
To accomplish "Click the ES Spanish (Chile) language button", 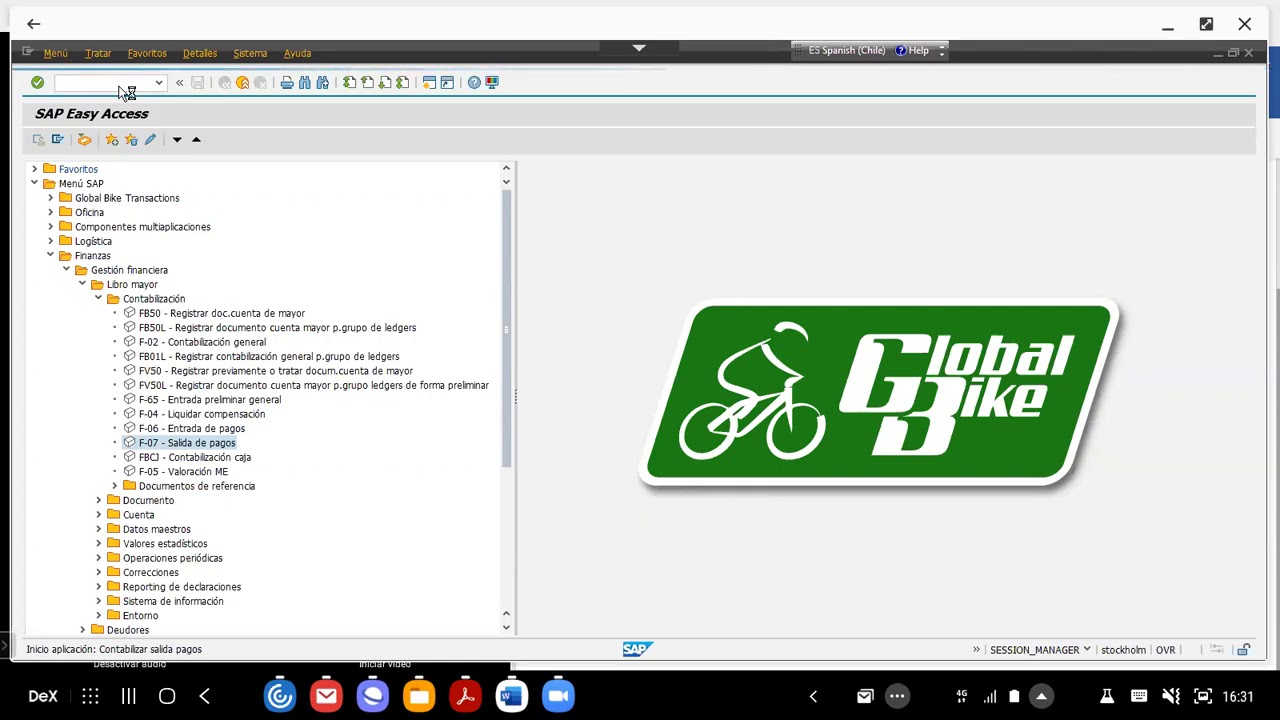I will click(x=847, y=50).
